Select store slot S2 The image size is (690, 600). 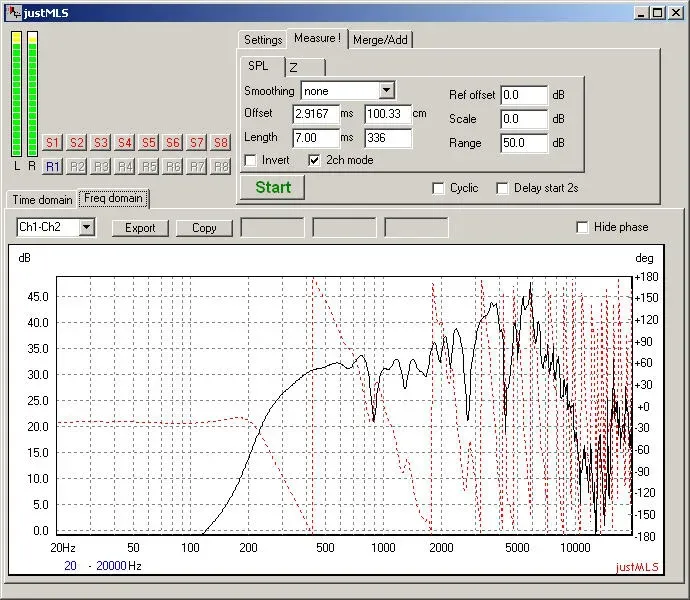tap(77, 143)
